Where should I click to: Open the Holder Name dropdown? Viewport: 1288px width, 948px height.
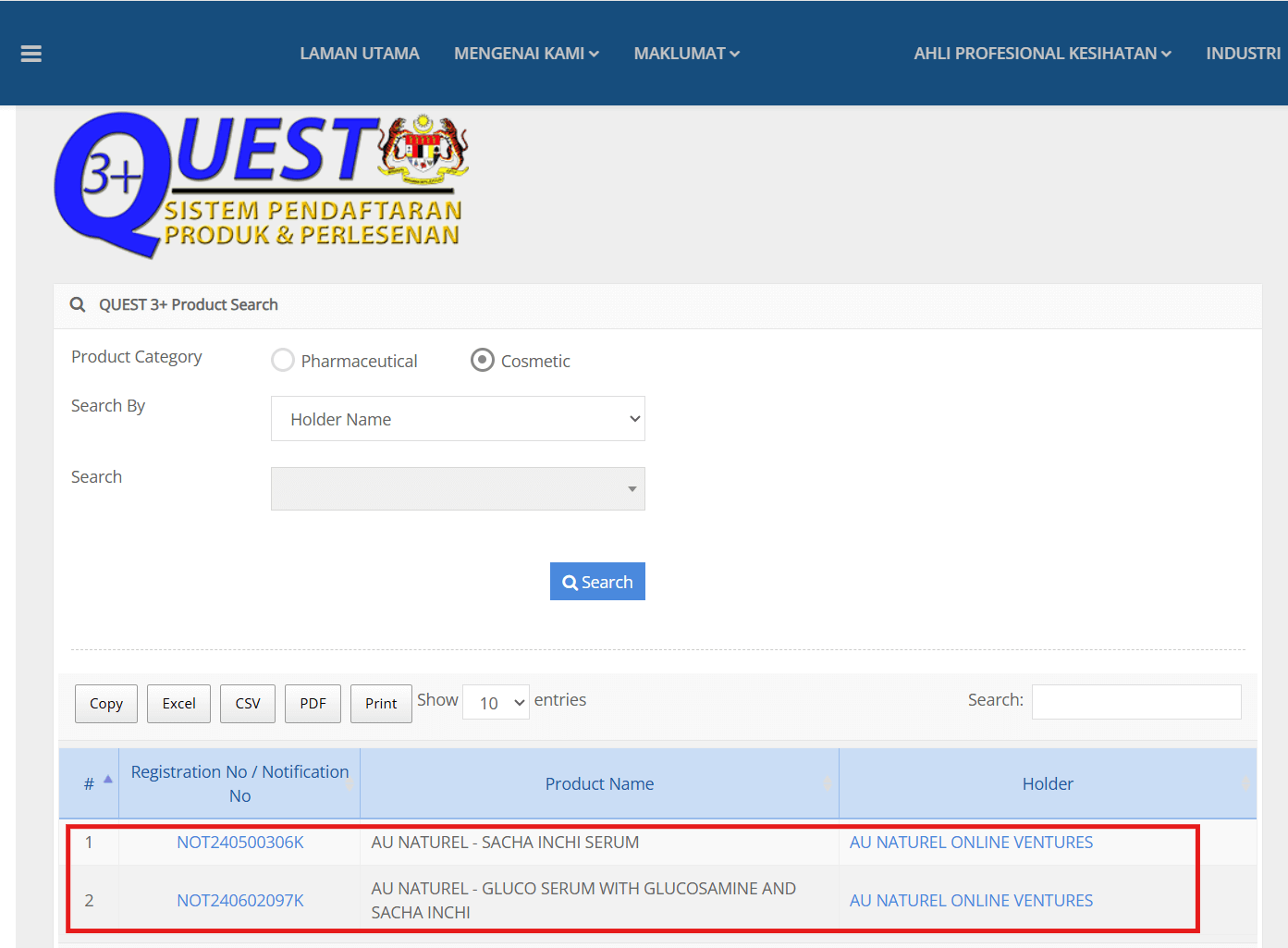click(x=458, y=419)
